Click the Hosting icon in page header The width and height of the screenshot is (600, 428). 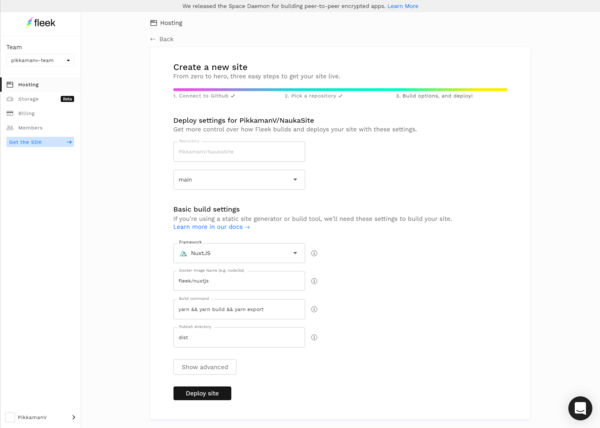pyautogui.click(x=153, y=23)
